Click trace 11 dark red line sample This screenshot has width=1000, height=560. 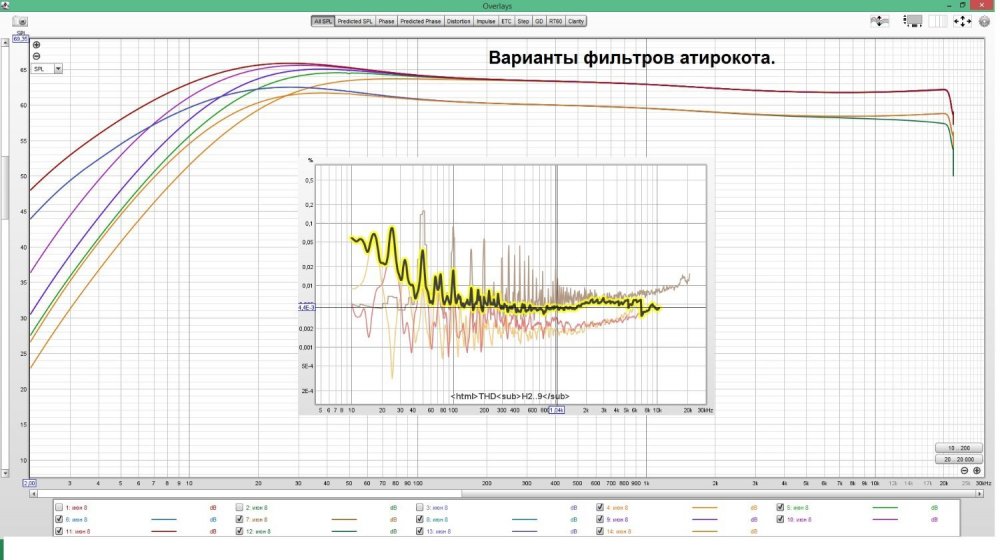coord(164,531)
